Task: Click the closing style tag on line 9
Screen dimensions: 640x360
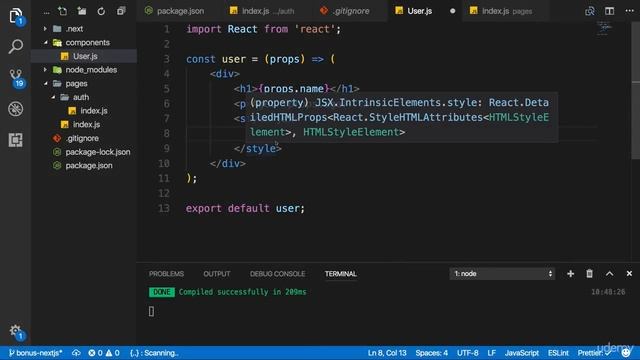Action: (x=258, y=149)
